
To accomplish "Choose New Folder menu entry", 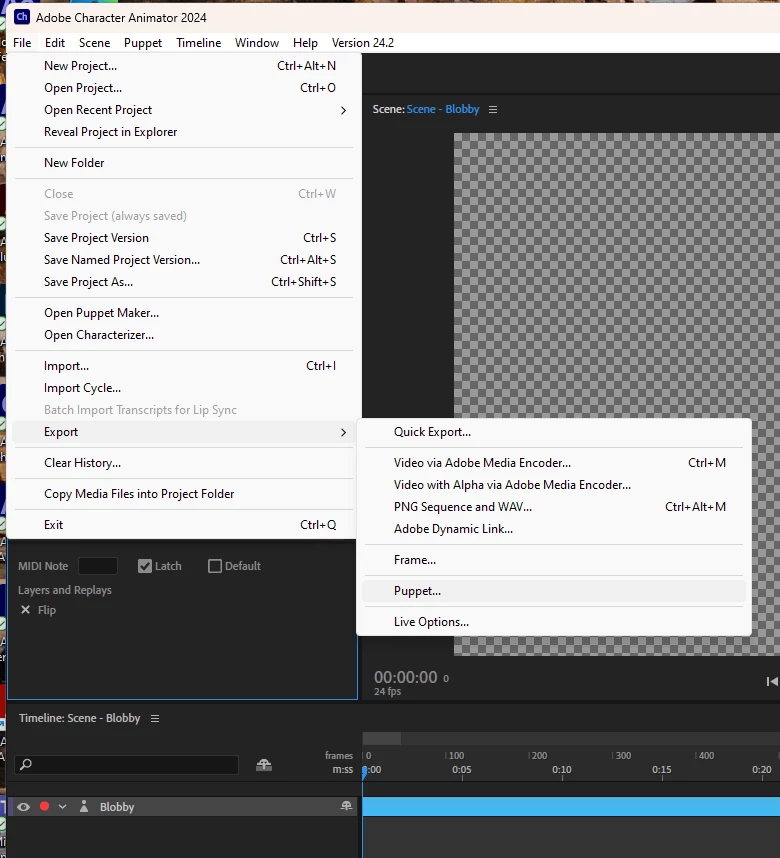I will point(183,163).
